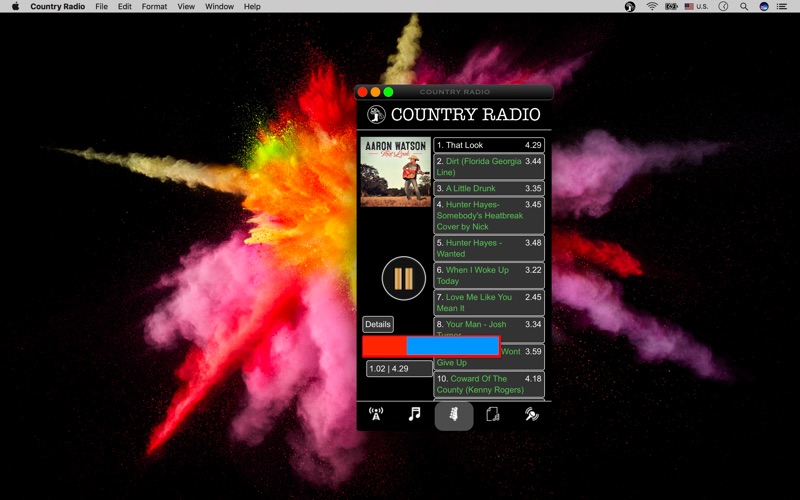Launch Siri from the menu bar
Viewport: 800px width, 500px height.
[x=764, y=7]
